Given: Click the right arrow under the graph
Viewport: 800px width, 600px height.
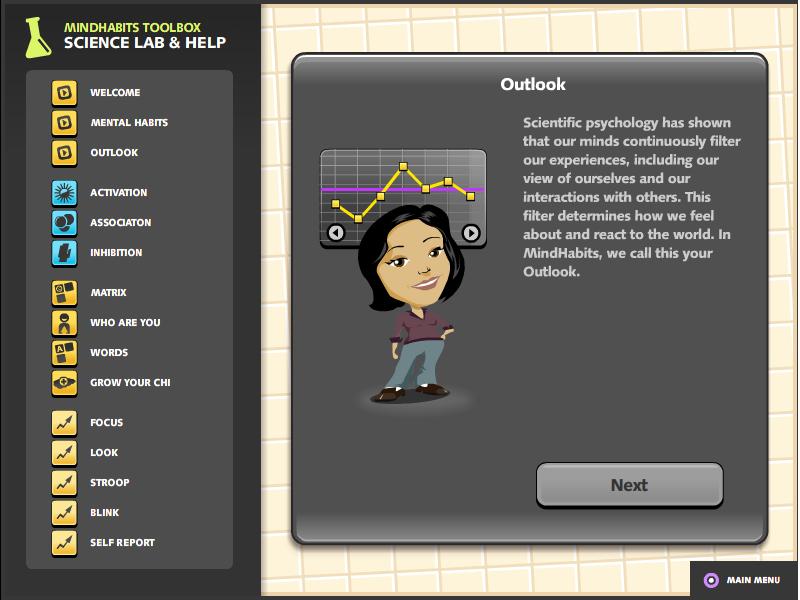Looking at the screenshot, I should pyautogui.click(x=470, y=233).
